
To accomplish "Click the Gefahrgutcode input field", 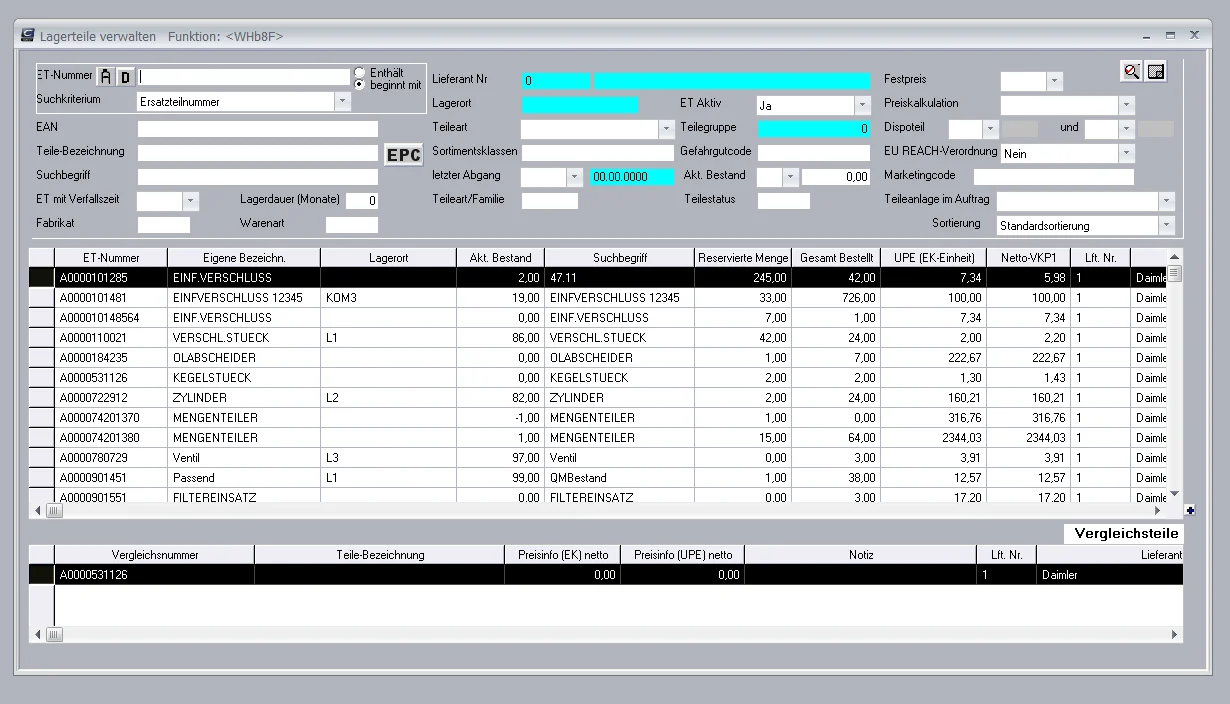I will 814,153.
